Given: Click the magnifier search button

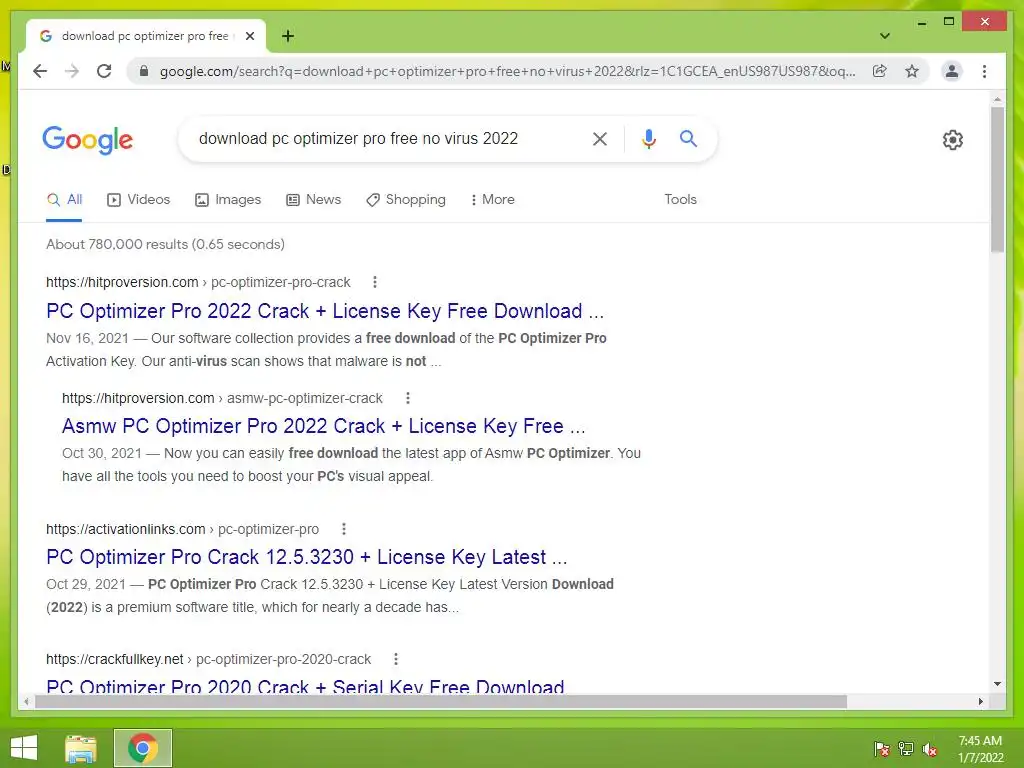Looking at the screenshot, I should [x=688, y=138].
